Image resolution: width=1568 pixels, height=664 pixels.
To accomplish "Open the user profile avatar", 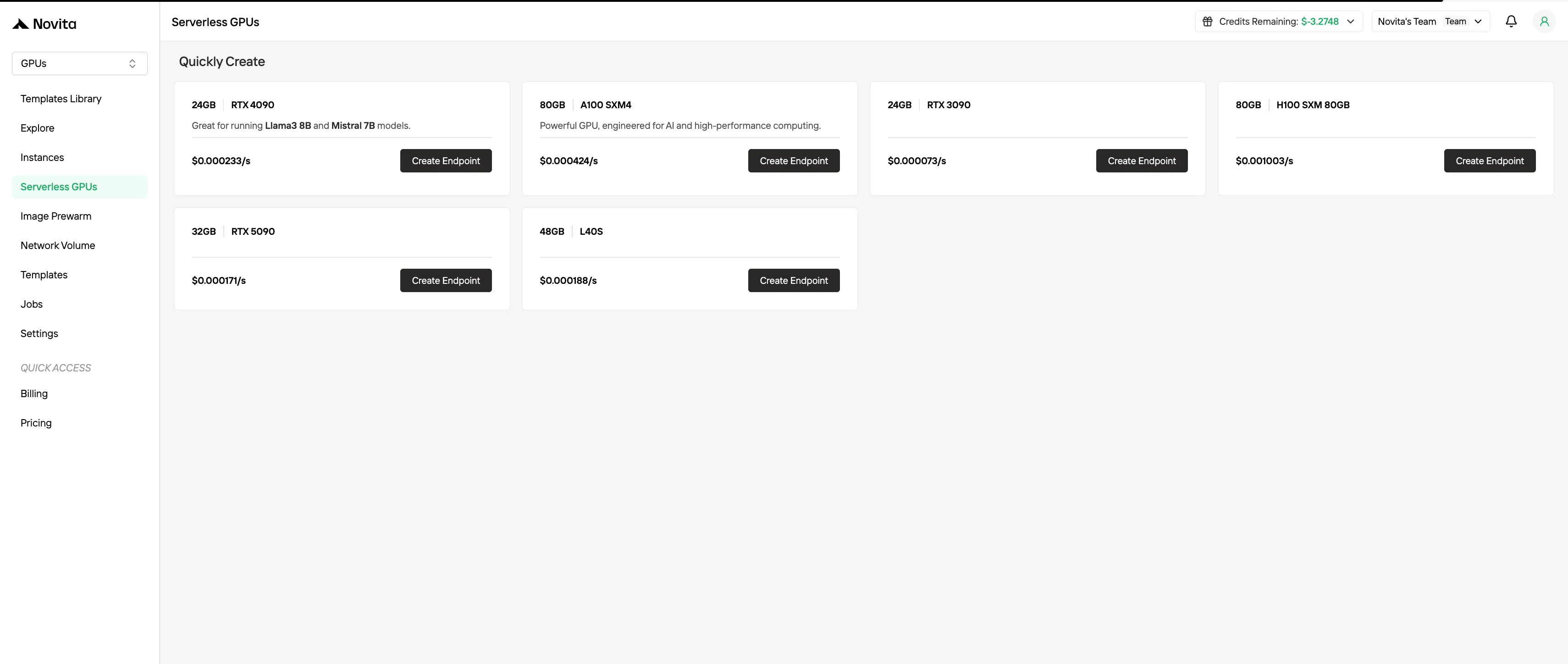I will pos(1544,21).
